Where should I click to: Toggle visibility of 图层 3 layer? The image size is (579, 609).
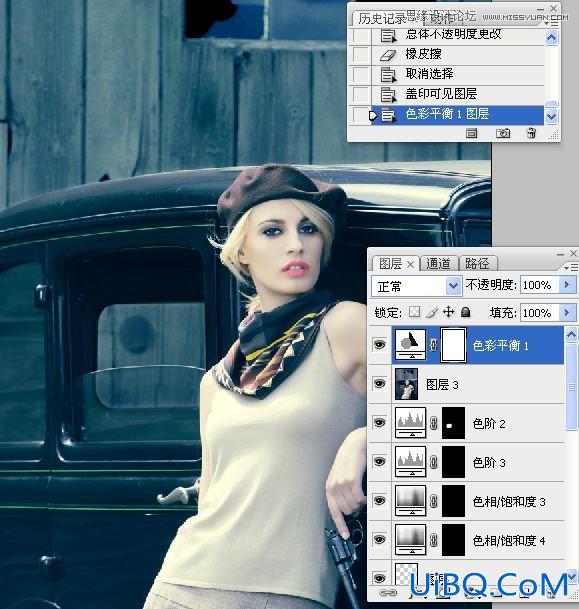point(379,384)
